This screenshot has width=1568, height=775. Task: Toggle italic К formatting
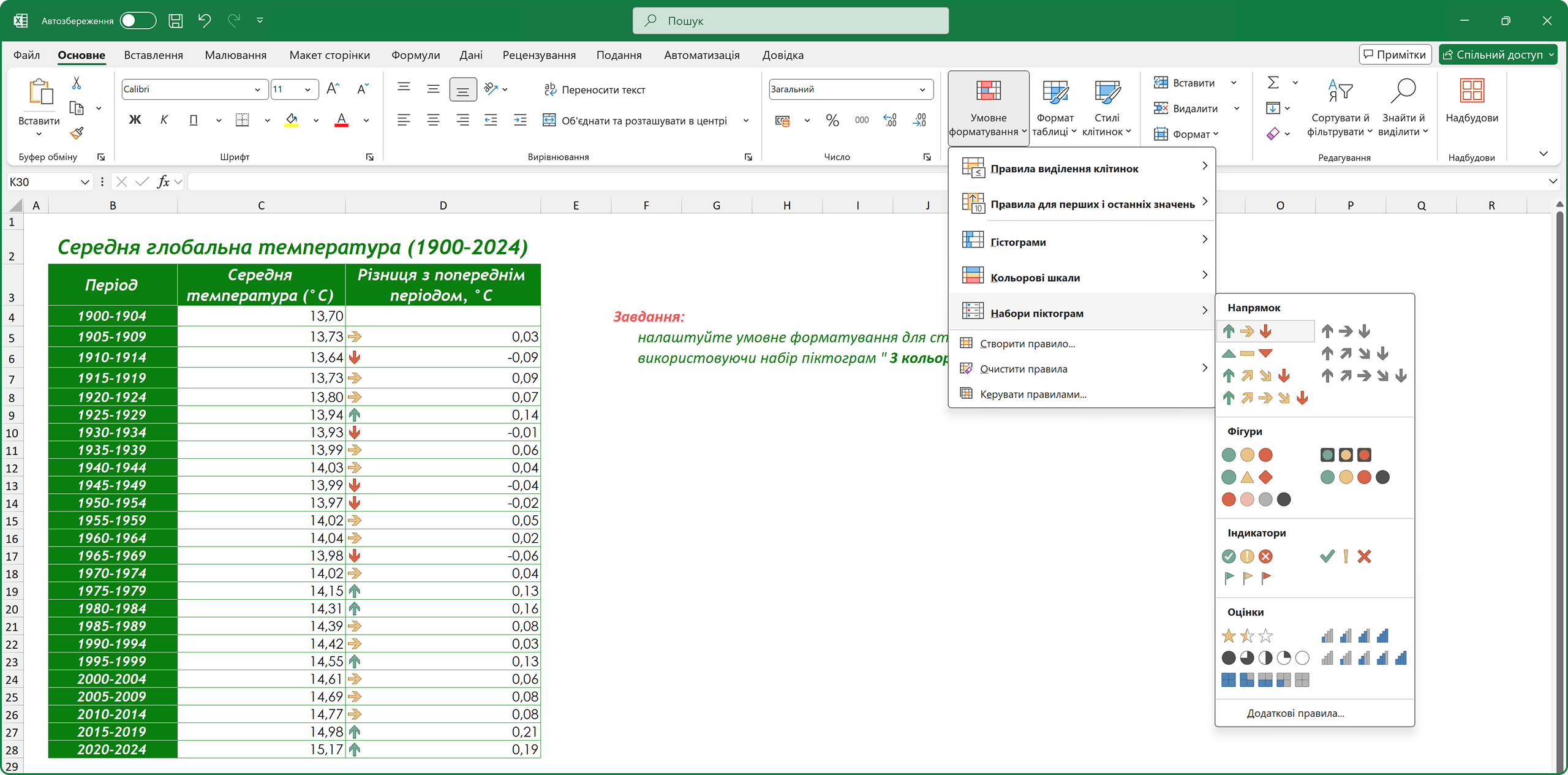tap(164, 120)
